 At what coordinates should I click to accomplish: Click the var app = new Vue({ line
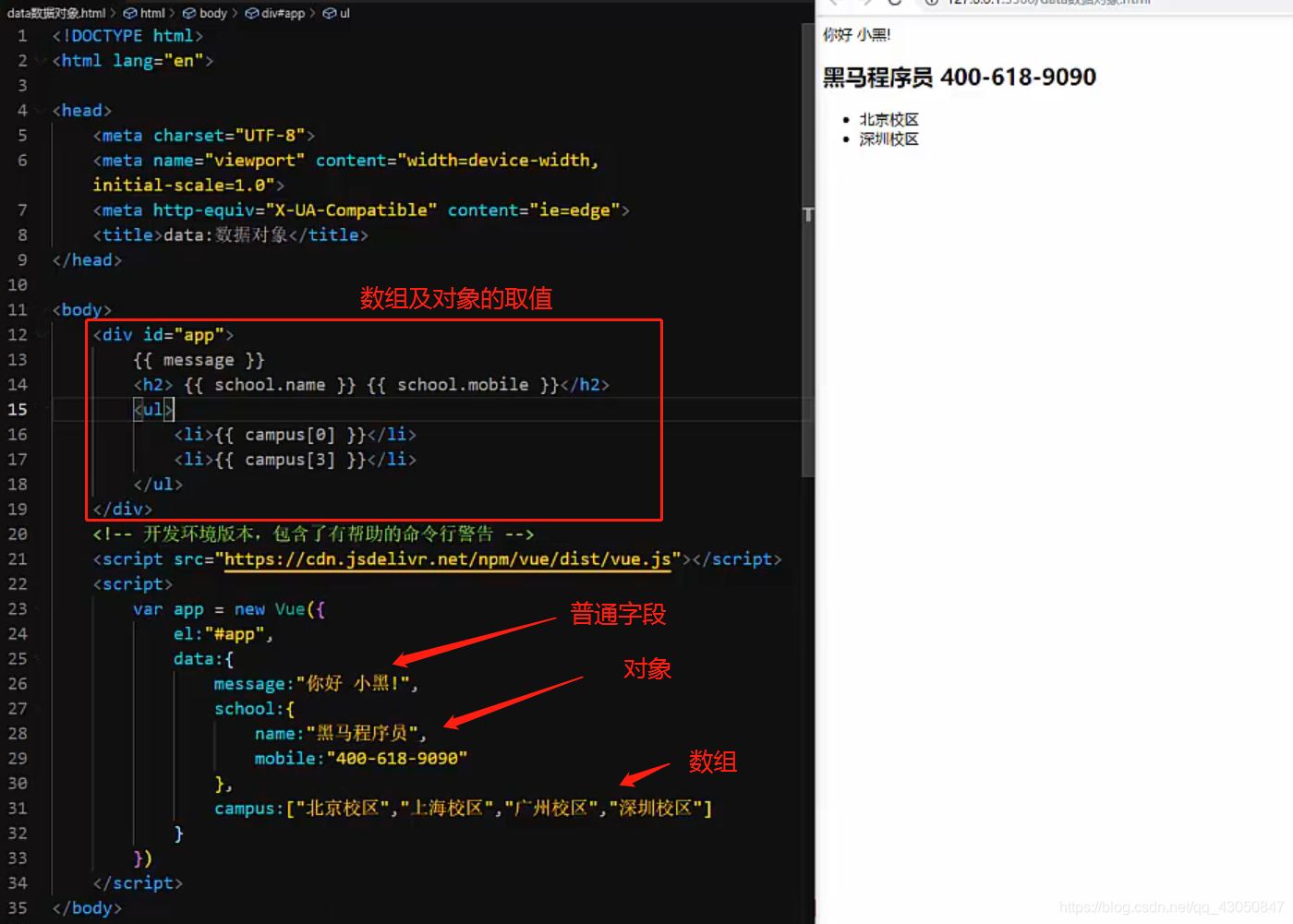[x=229, y=609]
